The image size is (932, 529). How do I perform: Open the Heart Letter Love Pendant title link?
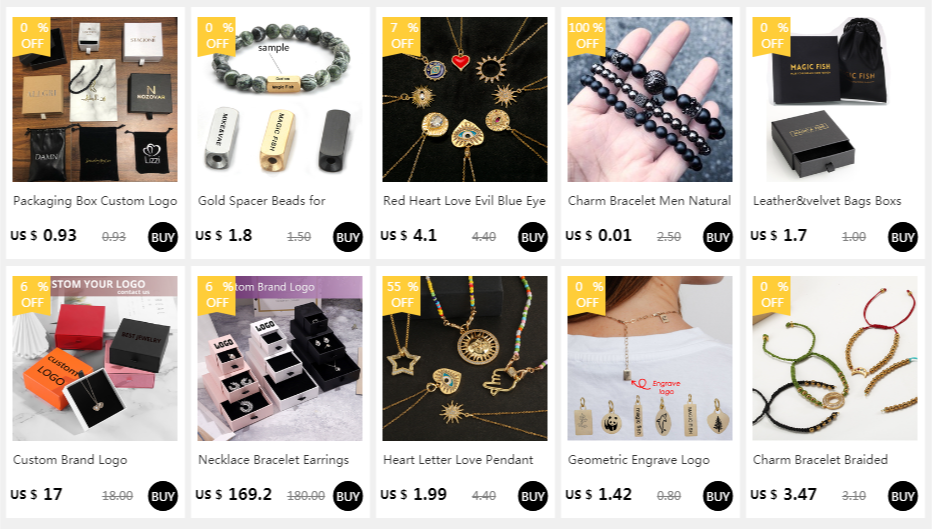pyautogui.click(x=458, y=460)
